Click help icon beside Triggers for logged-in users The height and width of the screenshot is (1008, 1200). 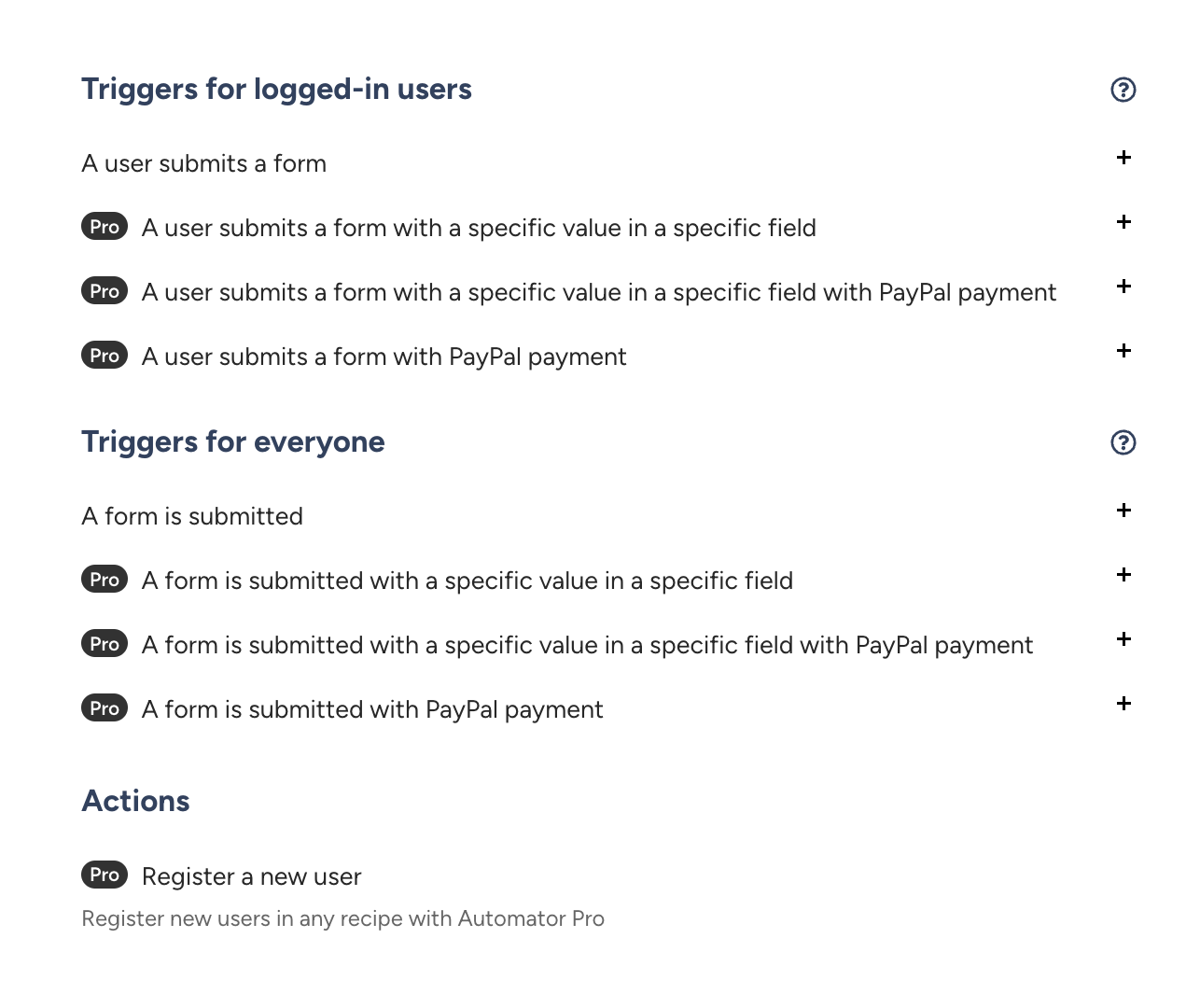point(1123,90)
